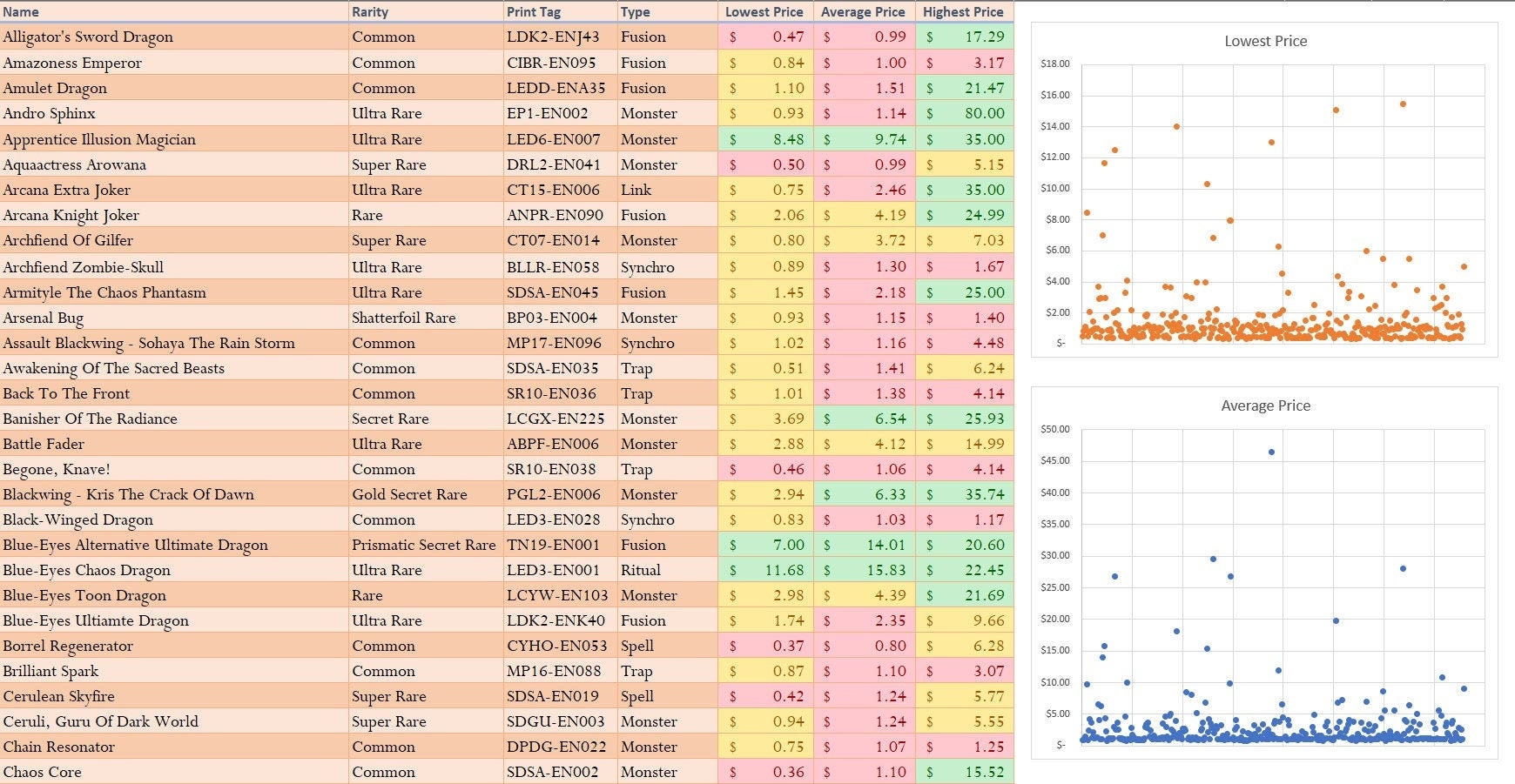Select the Lowest Price chart title
The image size is (1515, 784).
click(x=1265, y=41)
